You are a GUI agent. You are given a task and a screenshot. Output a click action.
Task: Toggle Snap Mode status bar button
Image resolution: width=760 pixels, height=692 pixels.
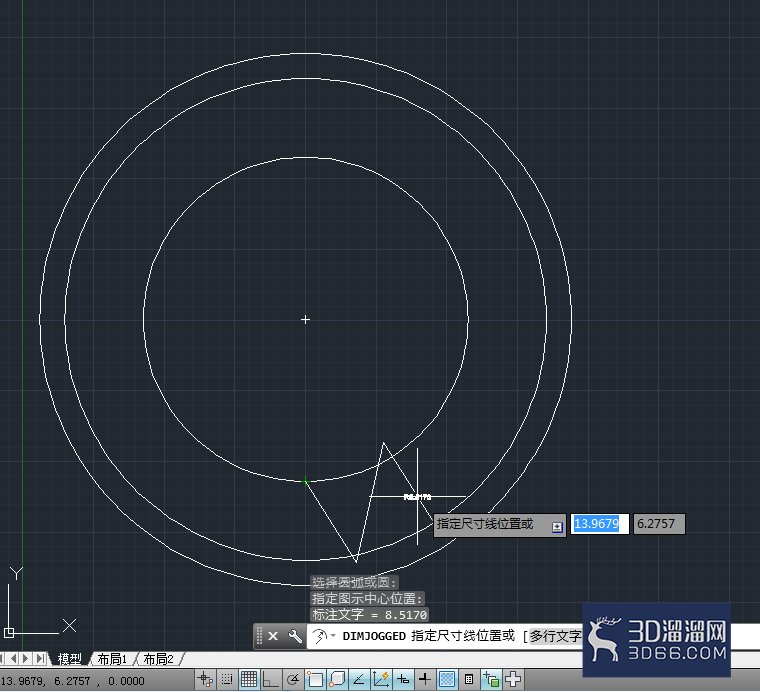227,679
